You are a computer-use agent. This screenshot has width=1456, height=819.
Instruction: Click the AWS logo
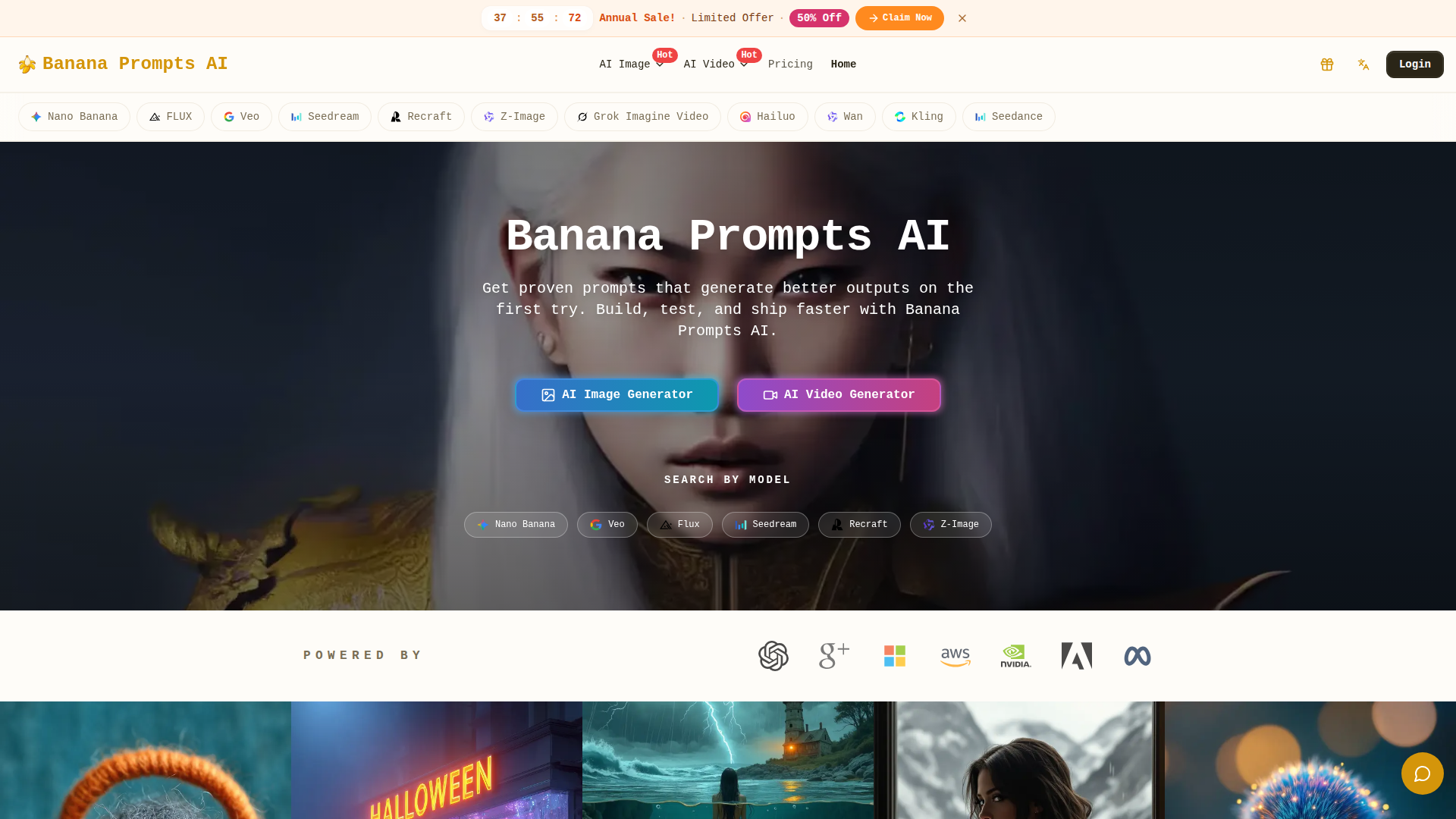(x=955, y=657)
